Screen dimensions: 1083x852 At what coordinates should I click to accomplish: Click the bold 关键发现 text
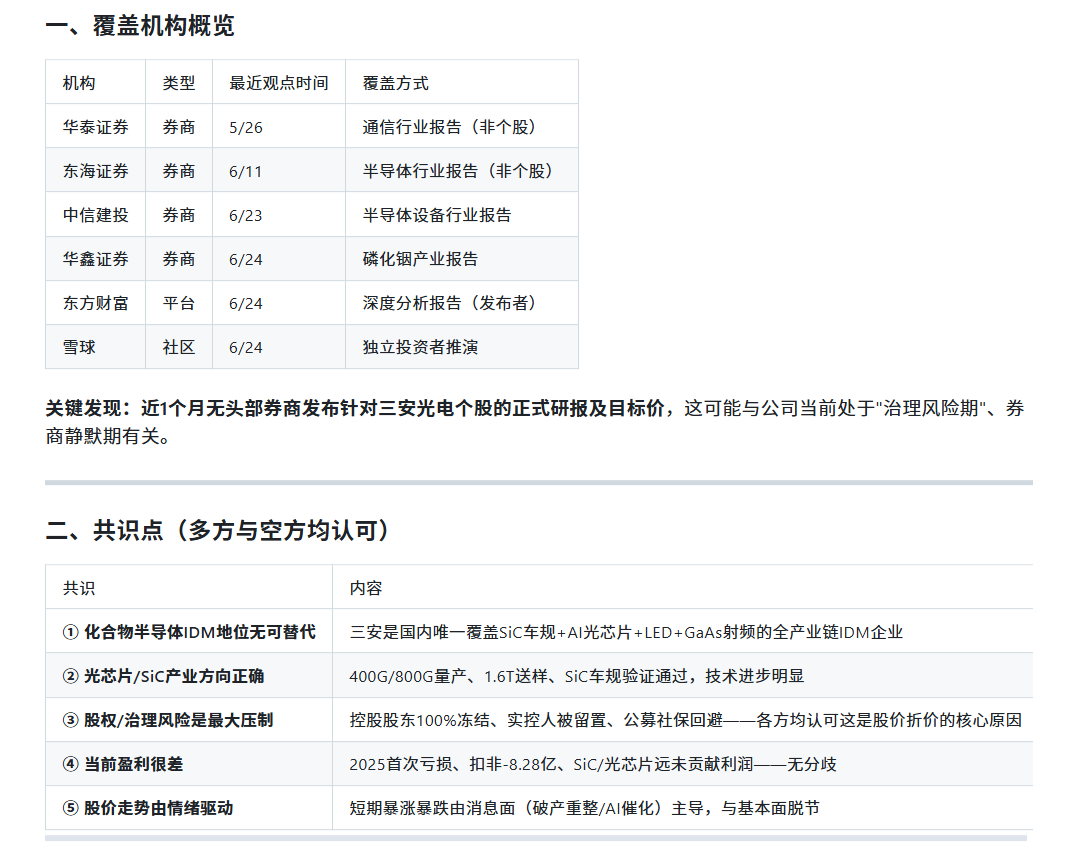tap(88, 408)
